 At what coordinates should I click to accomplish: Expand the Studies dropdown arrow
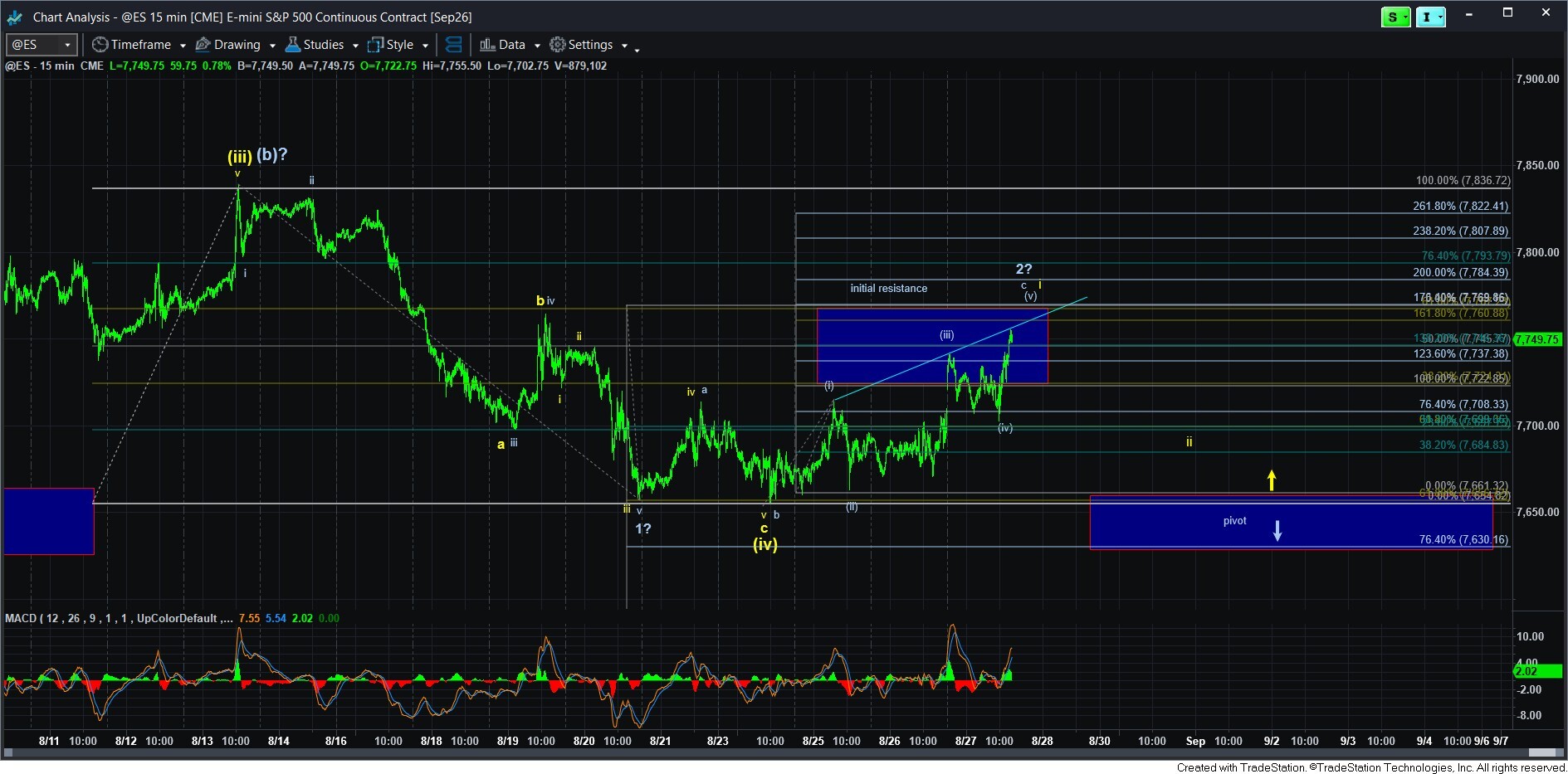pos(355,46)
